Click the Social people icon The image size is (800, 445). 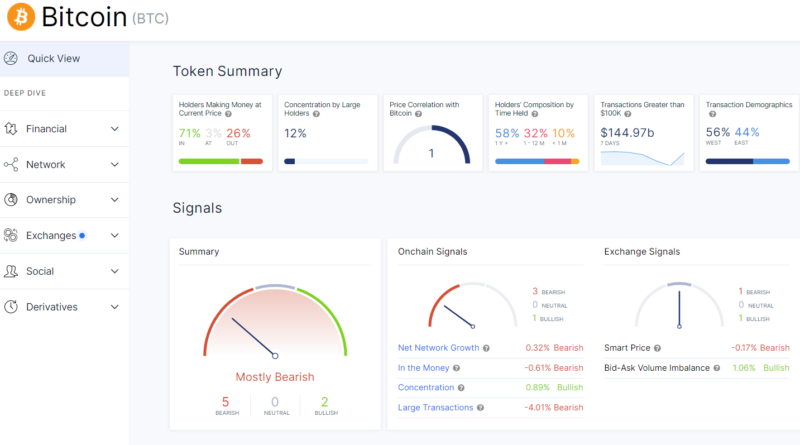point(11,271)
